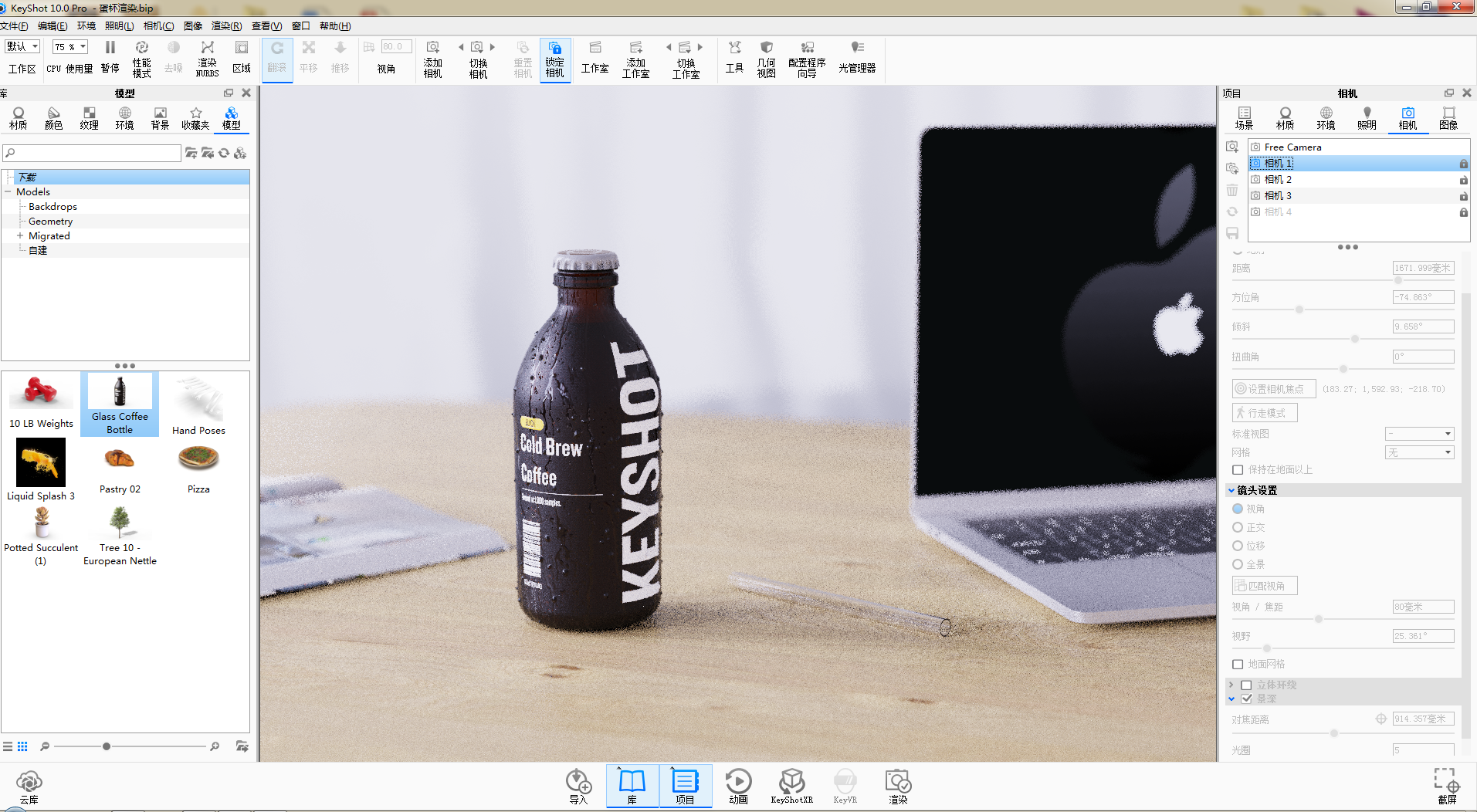Click the 渲染 render icon at bottom
This screenshot has width=1477, height=812.
(898, 787)
